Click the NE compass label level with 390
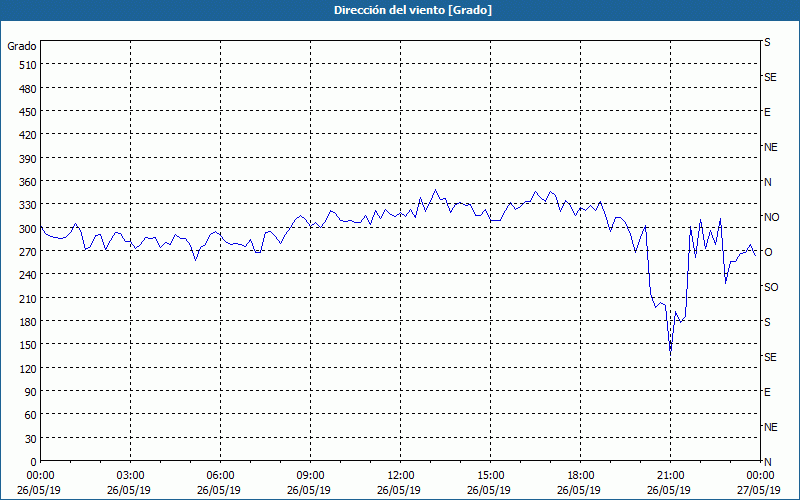Screen dimensions: 800x500 [x=770, y=147]
